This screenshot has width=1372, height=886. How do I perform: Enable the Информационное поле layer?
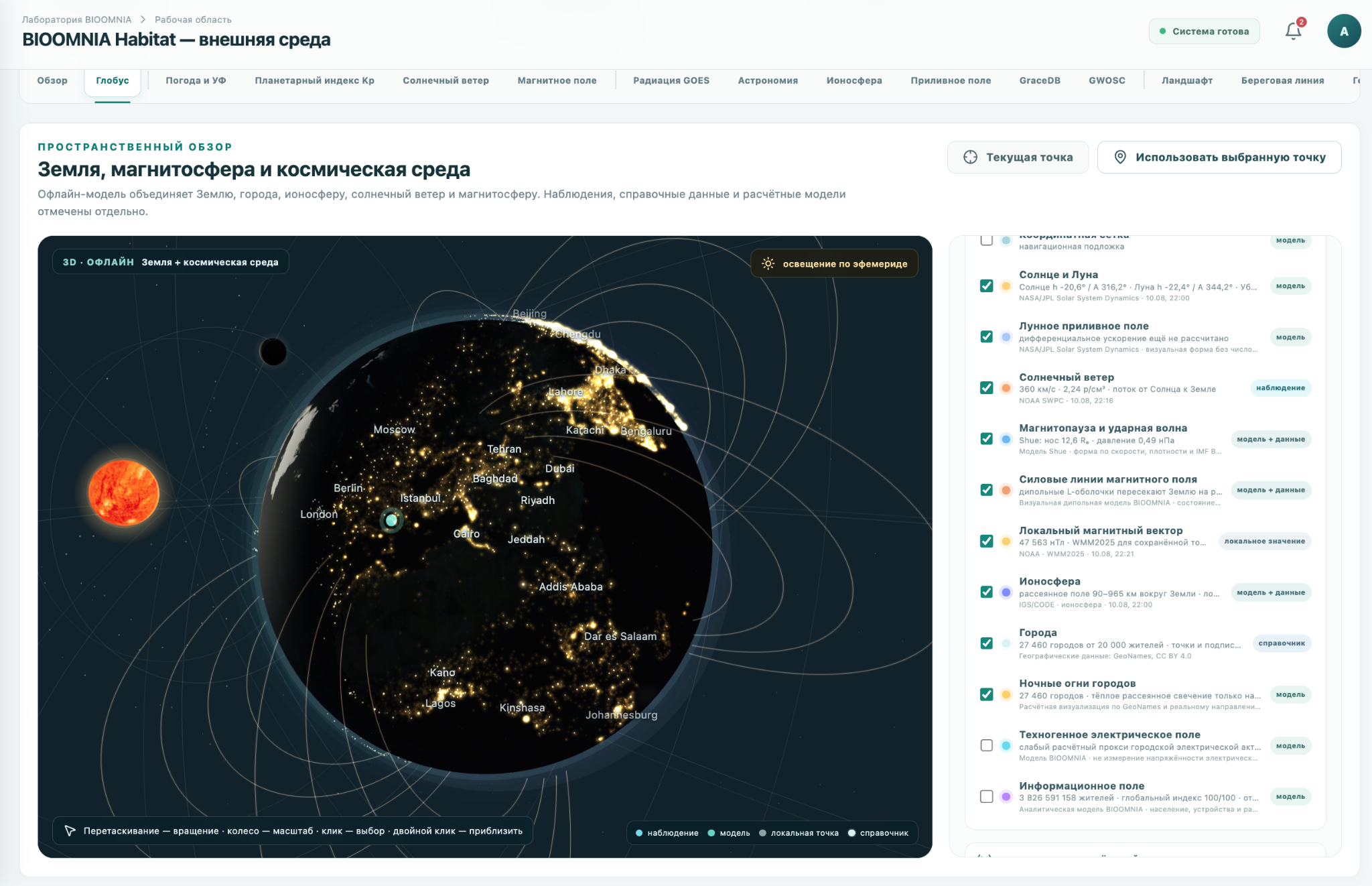[x=986, y=796]
